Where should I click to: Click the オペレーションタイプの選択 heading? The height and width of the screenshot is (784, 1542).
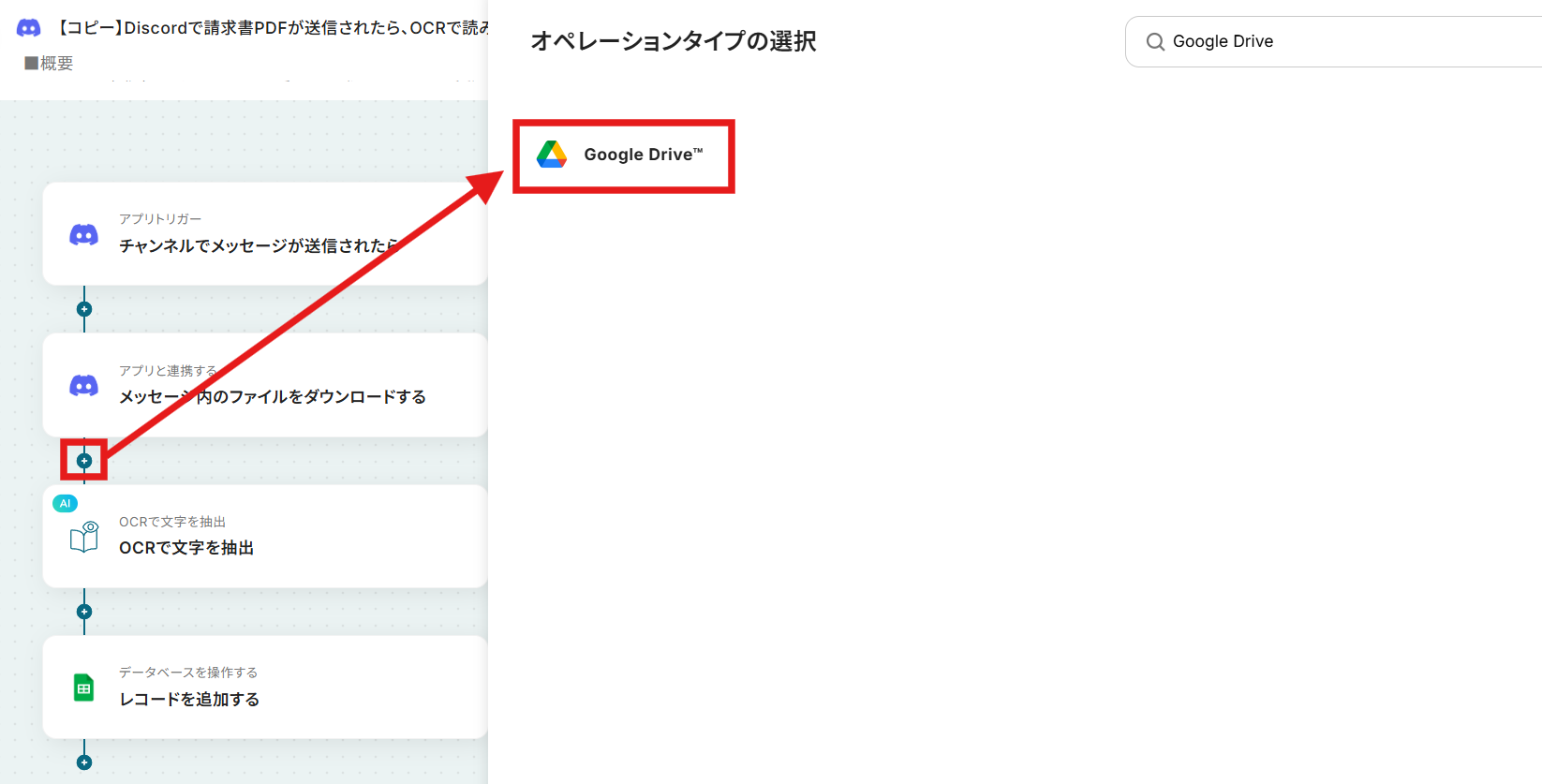tap(674, 41)
